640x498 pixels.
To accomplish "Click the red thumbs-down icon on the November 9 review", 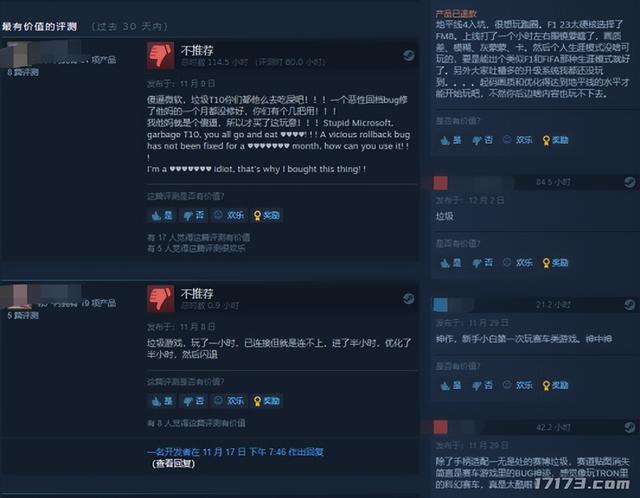I will point(160,55).
